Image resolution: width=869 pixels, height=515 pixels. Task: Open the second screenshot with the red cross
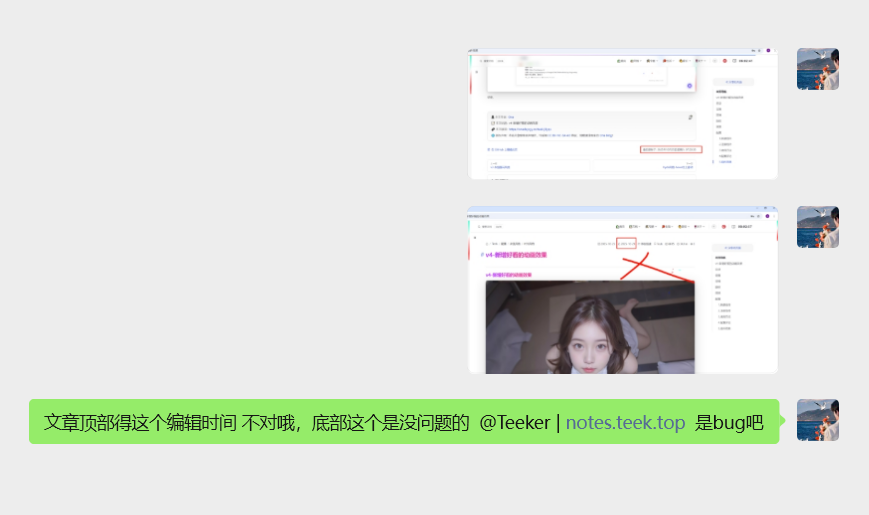(x=622, y=290)
